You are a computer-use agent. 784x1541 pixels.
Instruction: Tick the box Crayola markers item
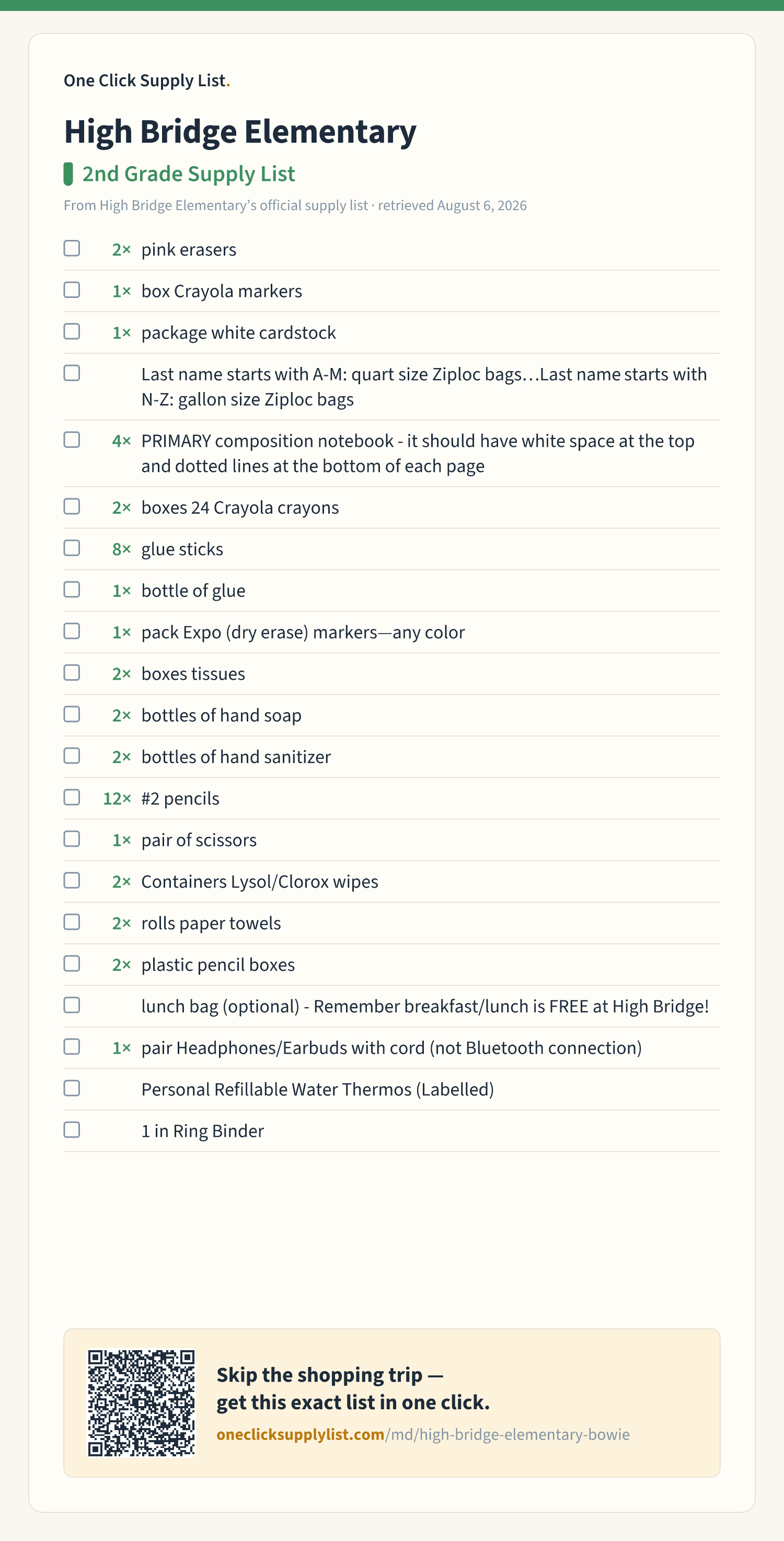[72, 290]
